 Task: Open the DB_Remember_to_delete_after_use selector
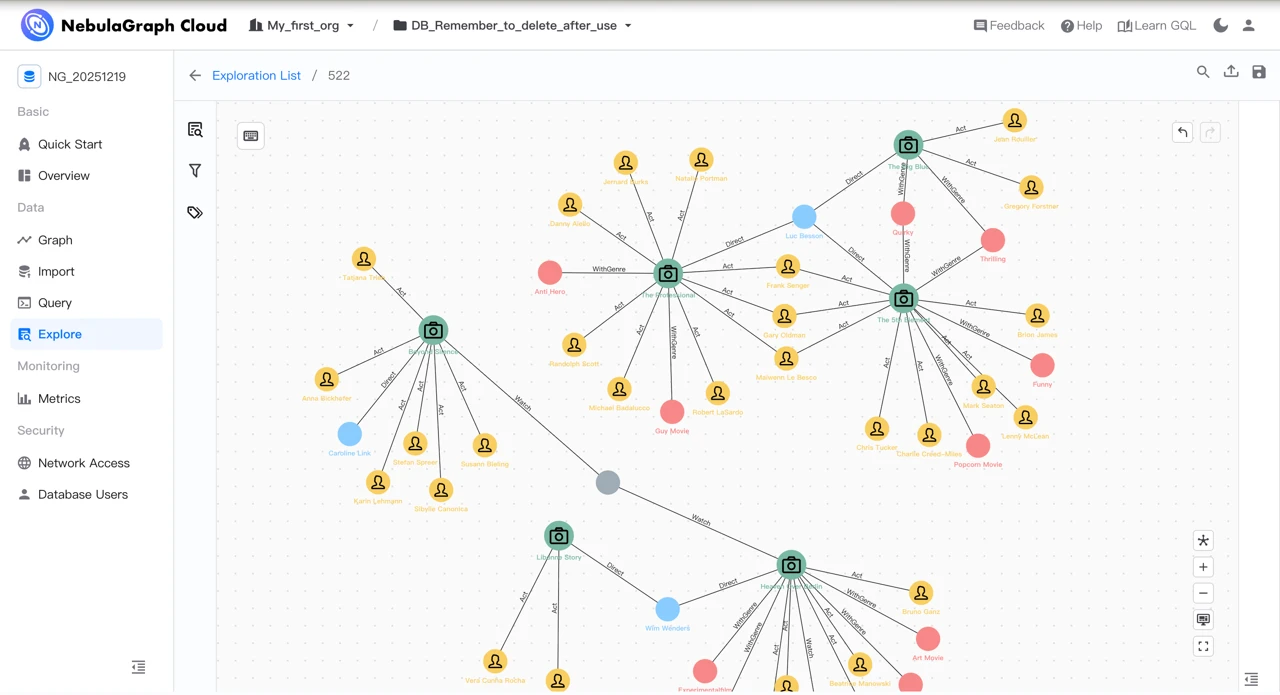coord(510,26)
